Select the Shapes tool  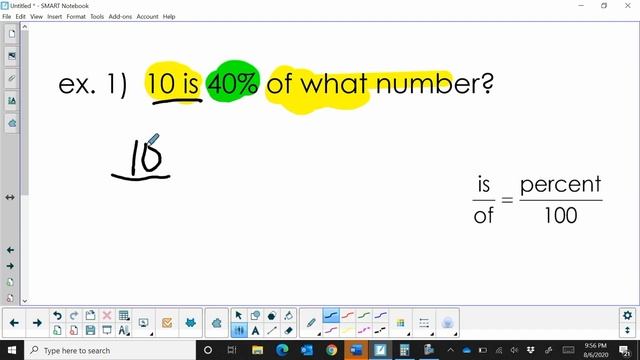click(256, 316)
